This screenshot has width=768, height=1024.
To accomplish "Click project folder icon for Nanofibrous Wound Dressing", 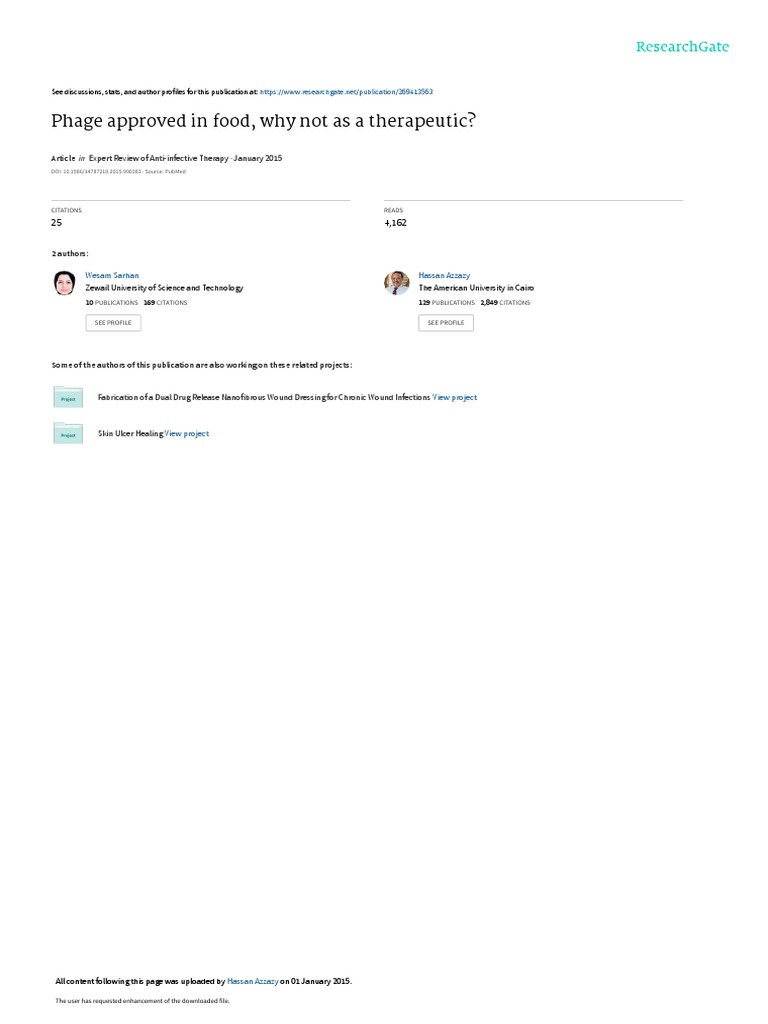I will [x=68, y=397].
